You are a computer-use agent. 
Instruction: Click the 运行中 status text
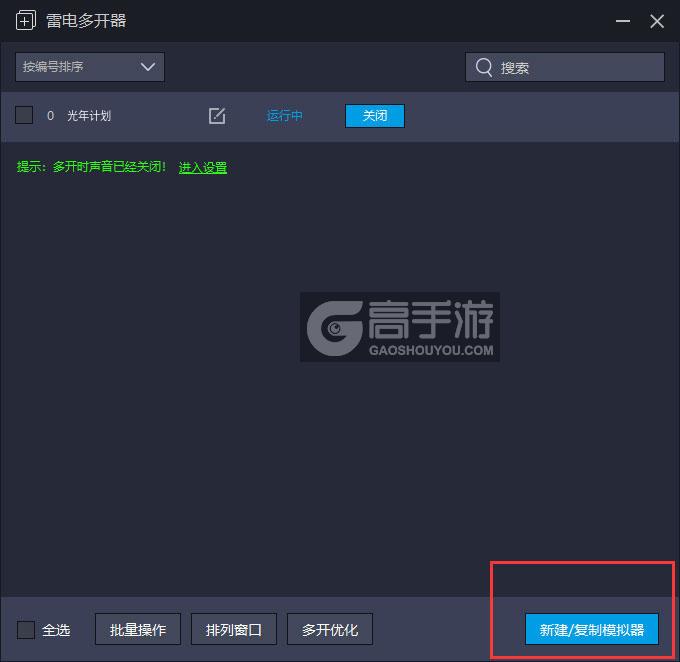click(284, 116)
